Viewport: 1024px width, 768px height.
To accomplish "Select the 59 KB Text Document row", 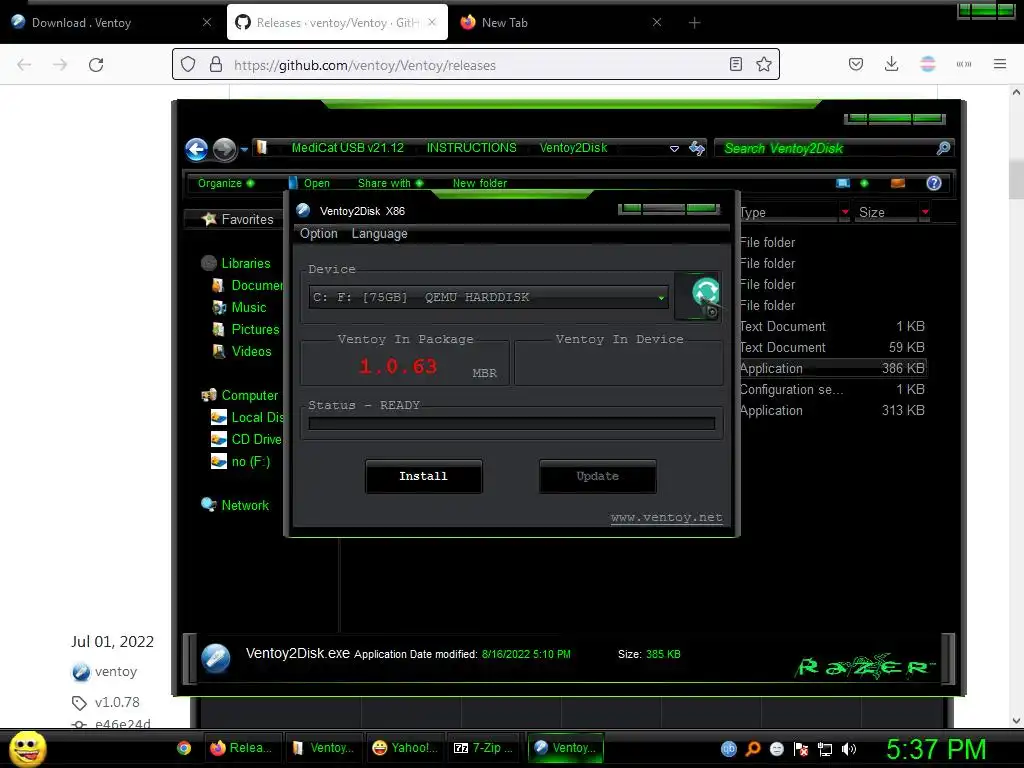I will (x=832, y=347).
